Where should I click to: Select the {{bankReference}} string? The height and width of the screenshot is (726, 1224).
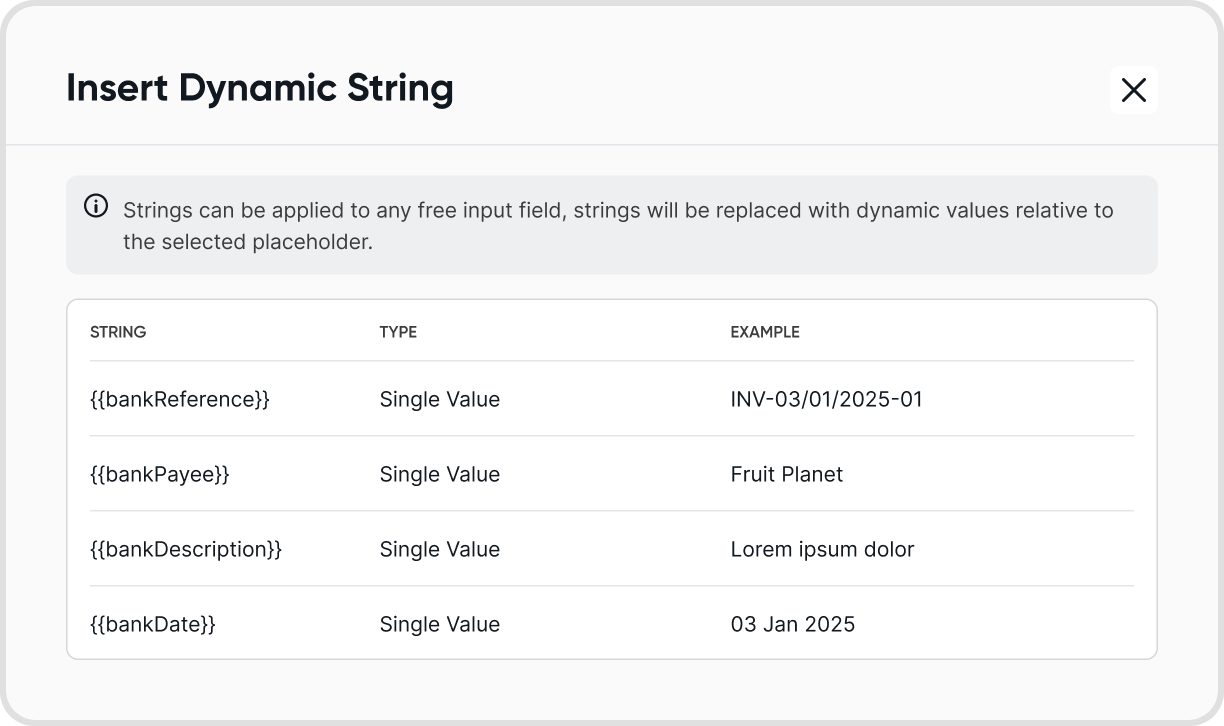tap(180, 400)
